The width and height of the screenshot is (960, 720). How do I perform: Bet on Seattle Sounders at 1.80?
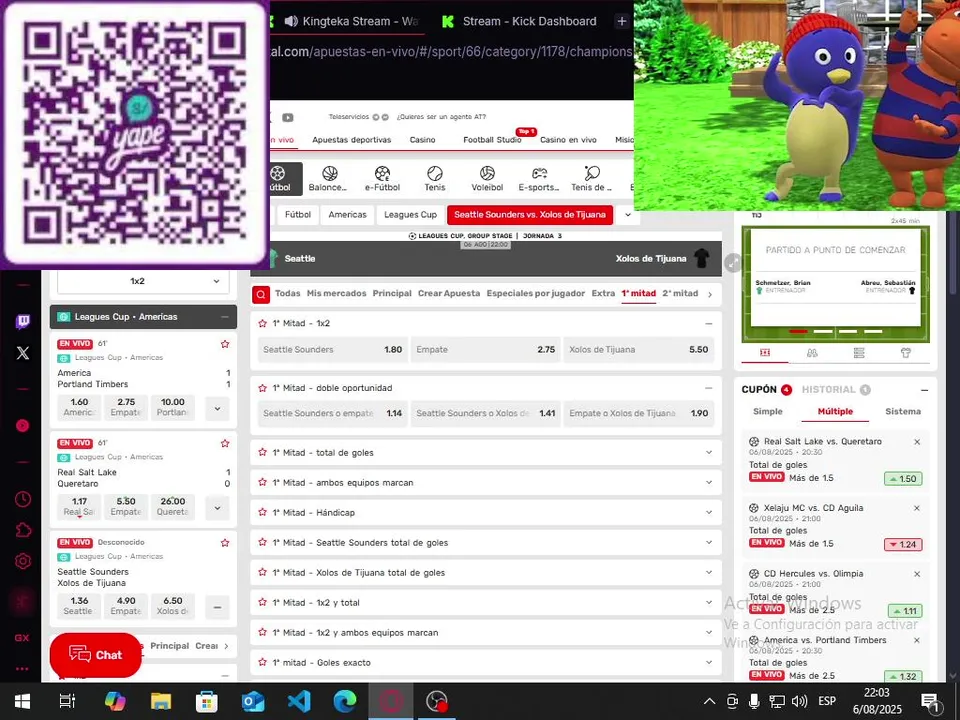click(332, 350)
